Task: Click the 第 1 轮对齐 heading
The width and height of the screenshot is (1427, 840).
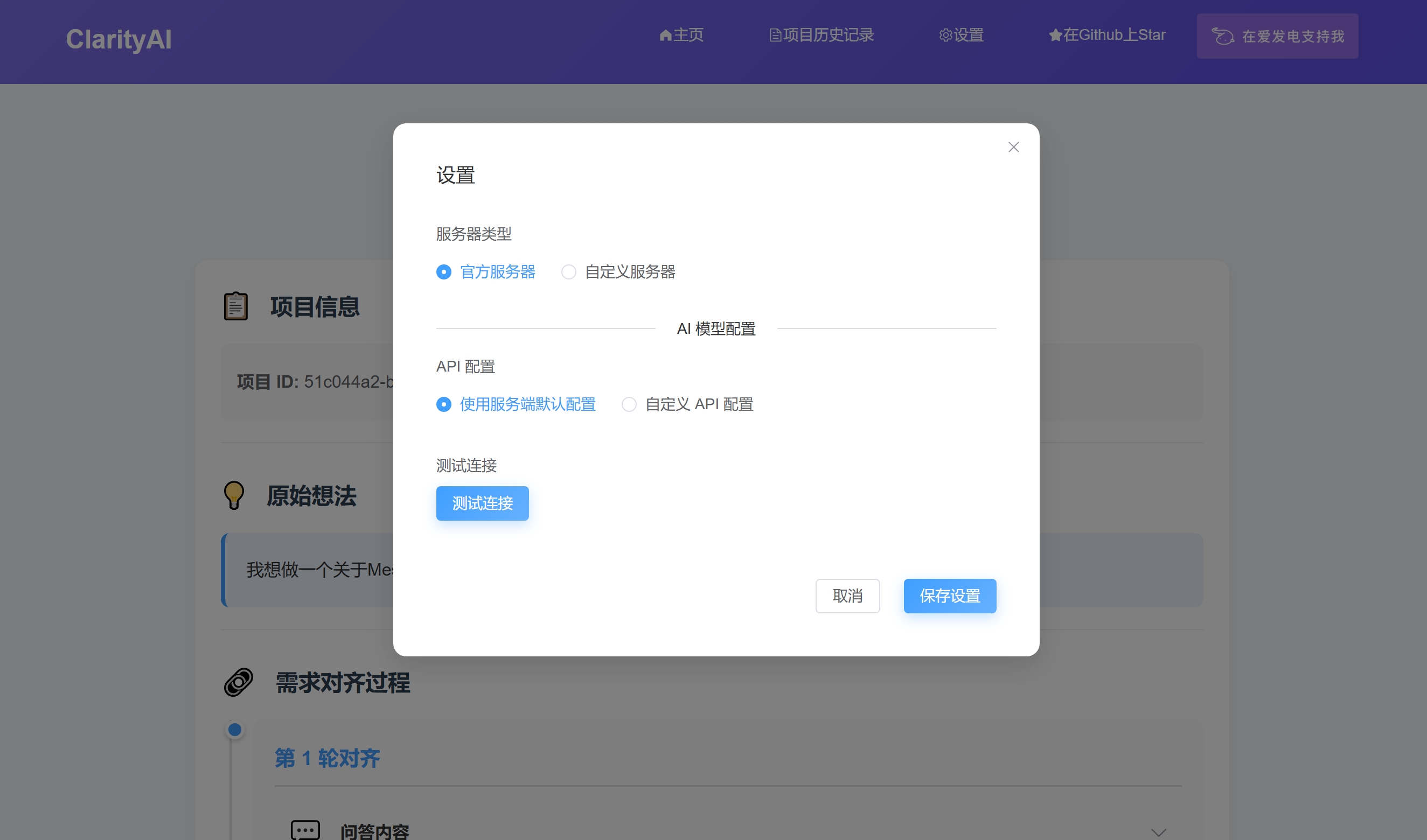Action: point(328,758)
